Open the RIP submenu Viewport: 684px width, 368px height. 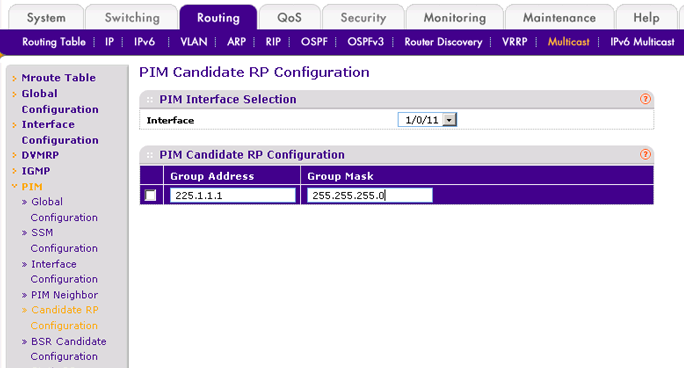coord(273,42)
